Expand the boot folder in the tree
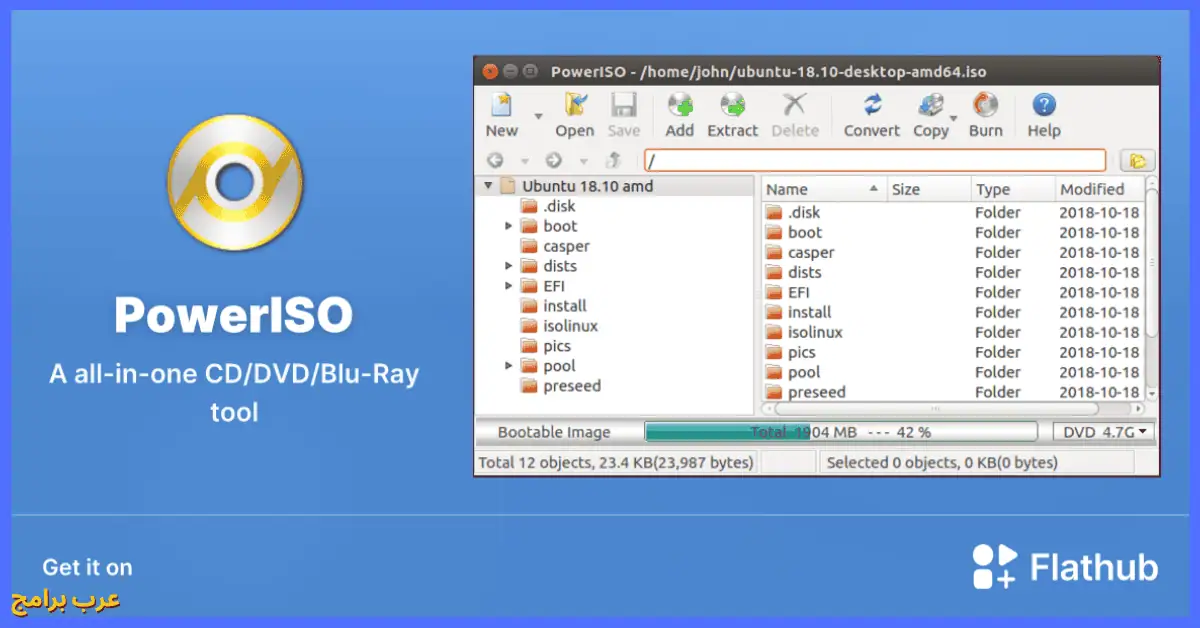Viewport: 1200px width, 628px height. click(509, 226)
